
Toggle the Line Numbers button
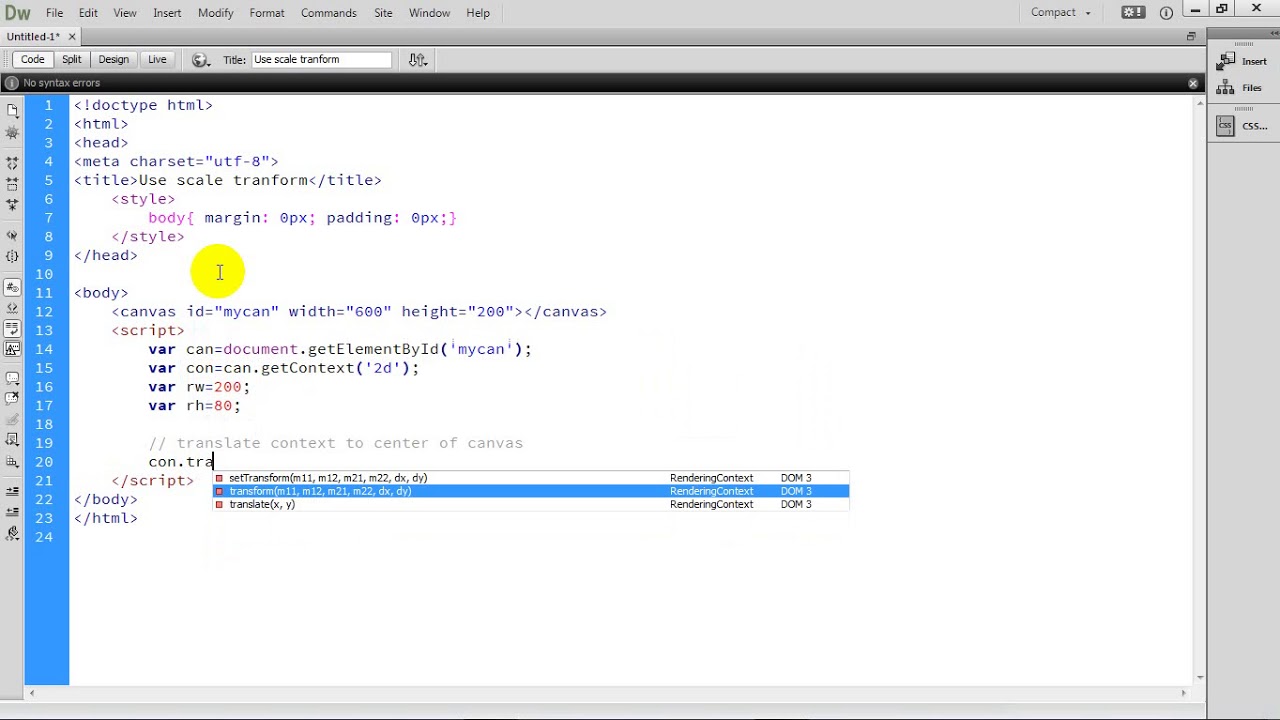12,288
